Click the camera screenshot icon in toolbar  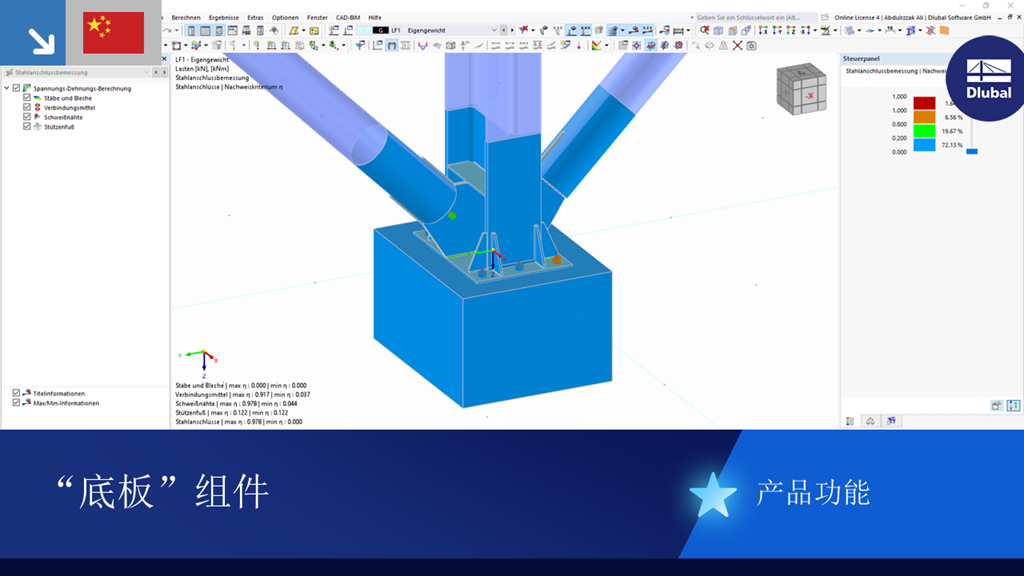tap(752, 45)
